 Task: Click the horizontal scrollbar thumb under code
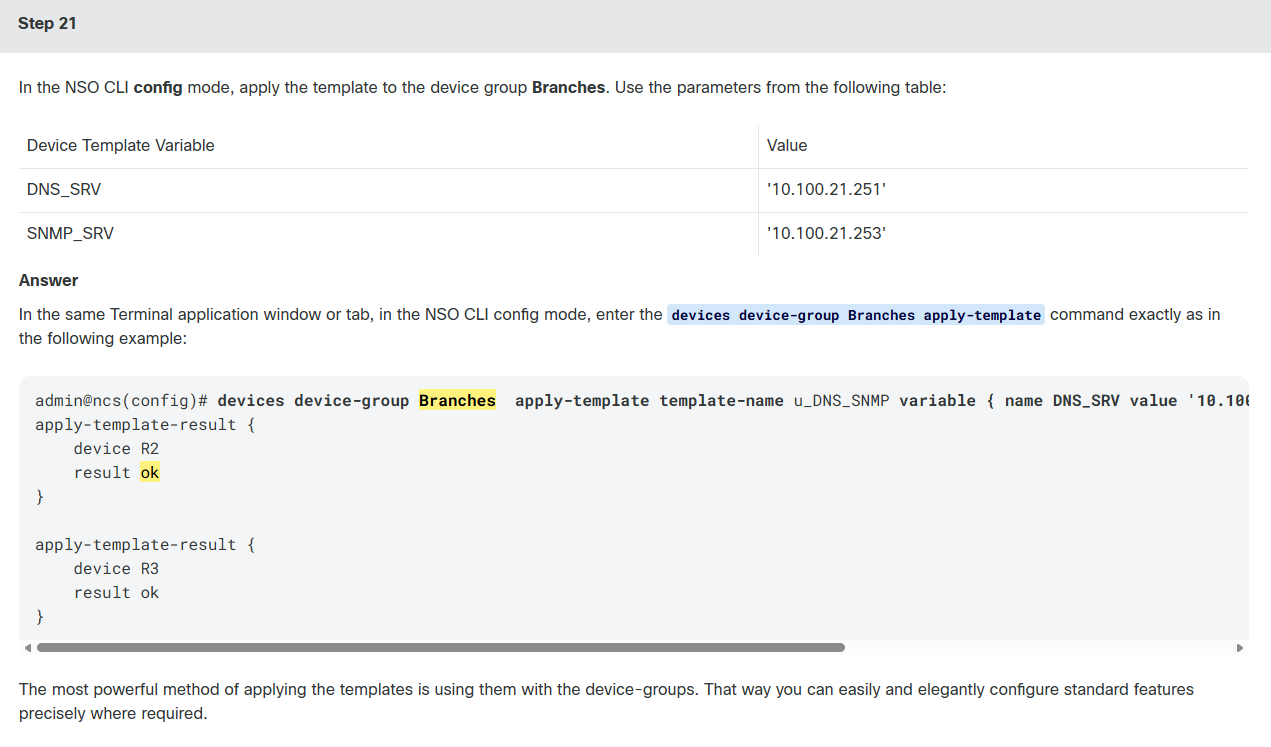coord(441,648)
